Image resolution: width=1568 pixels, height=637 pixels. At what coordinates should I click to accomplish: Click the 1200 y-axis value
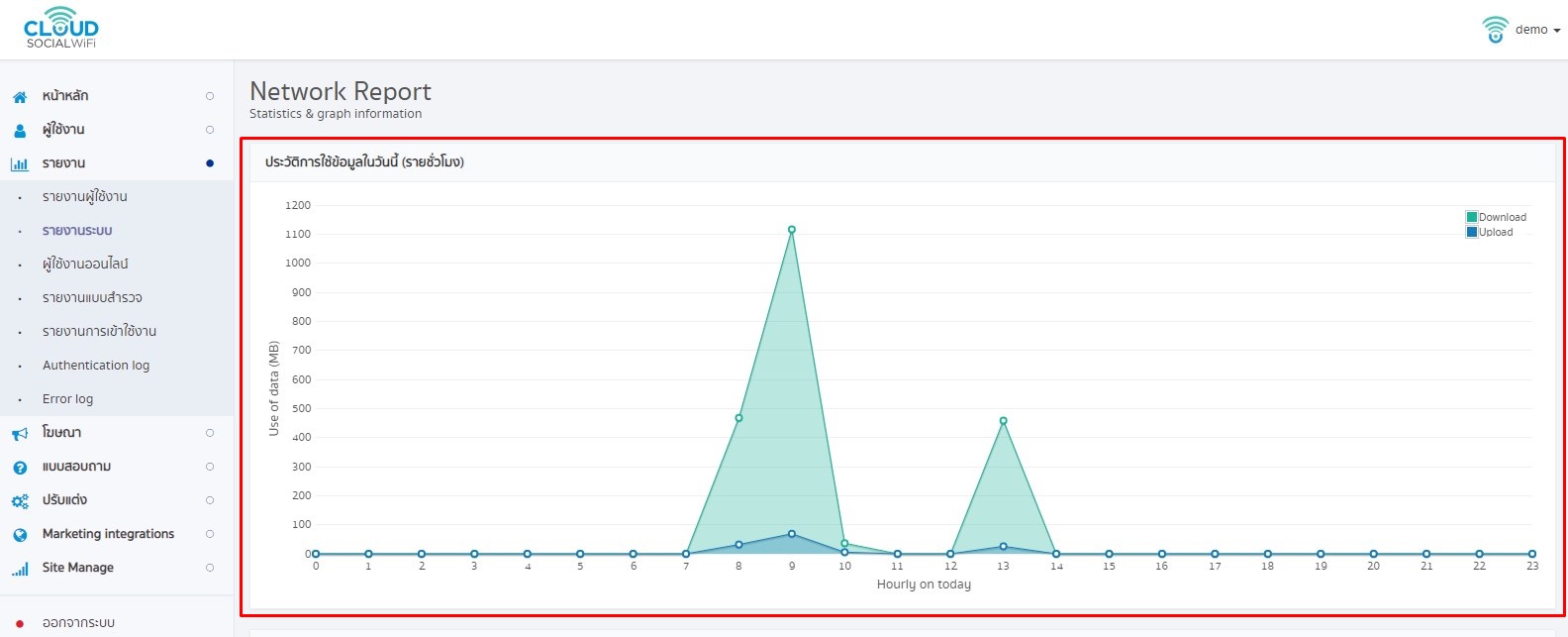pyautogui.click(x=298, y=205)
